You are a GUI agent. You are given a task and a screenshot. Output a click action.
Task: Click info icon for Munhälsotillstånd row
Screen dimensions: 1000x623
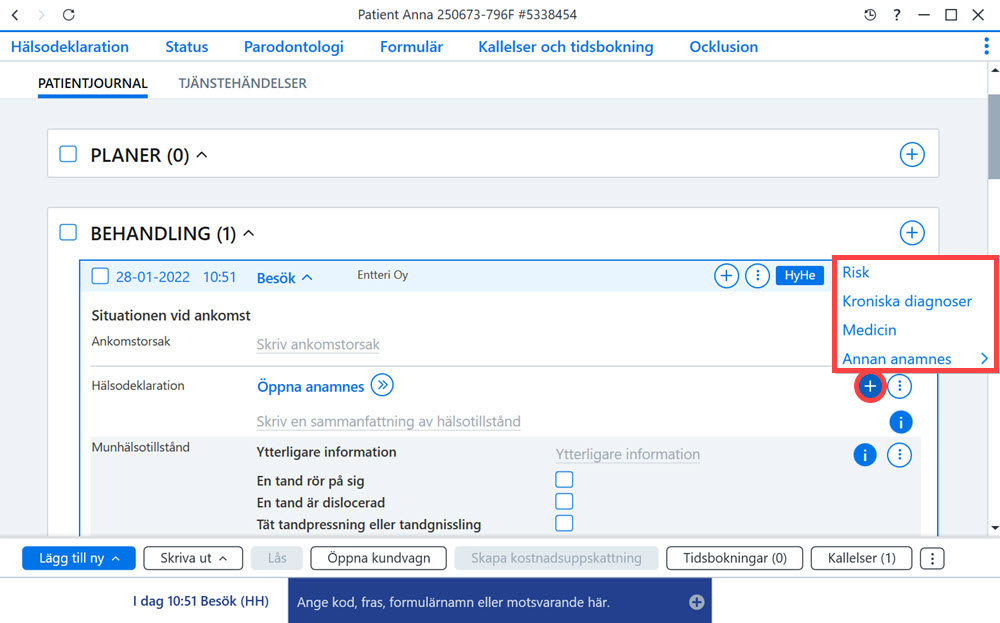pos(865,455)
